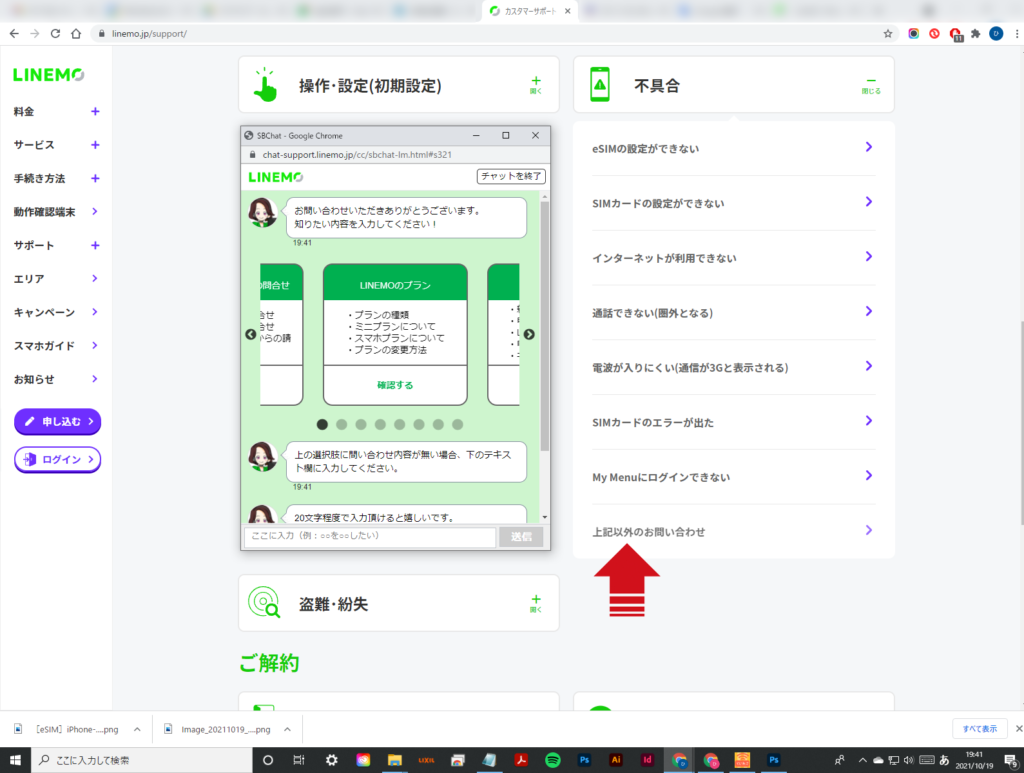This screenshot has width=1024, height=773.
Task: Open Adobe Illustrator from the taskbar
Action: point(615,760)
